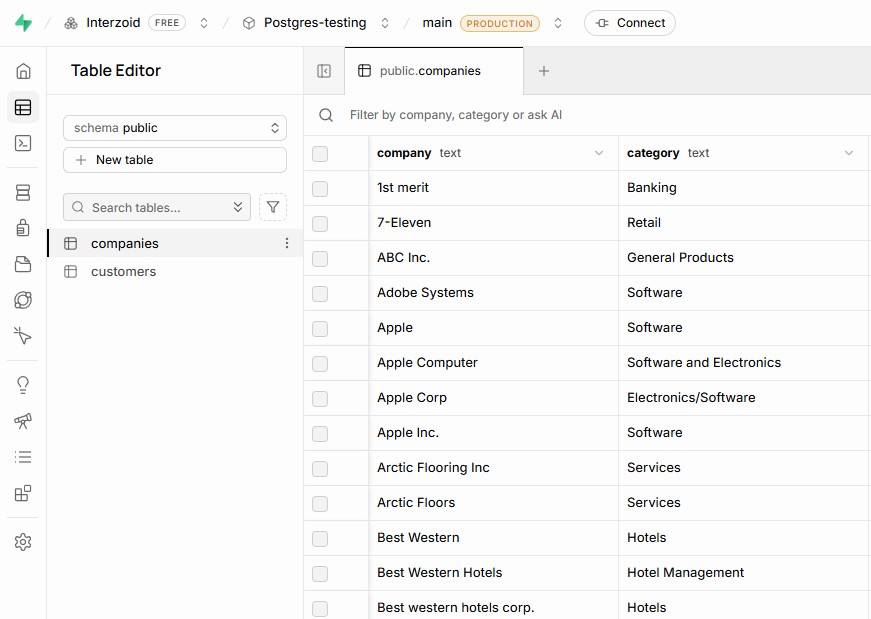This screenshot has height=619, width=871.
Task: Open the Advisors lightbulb sidebar icon
Action: [x=23, y=385]
